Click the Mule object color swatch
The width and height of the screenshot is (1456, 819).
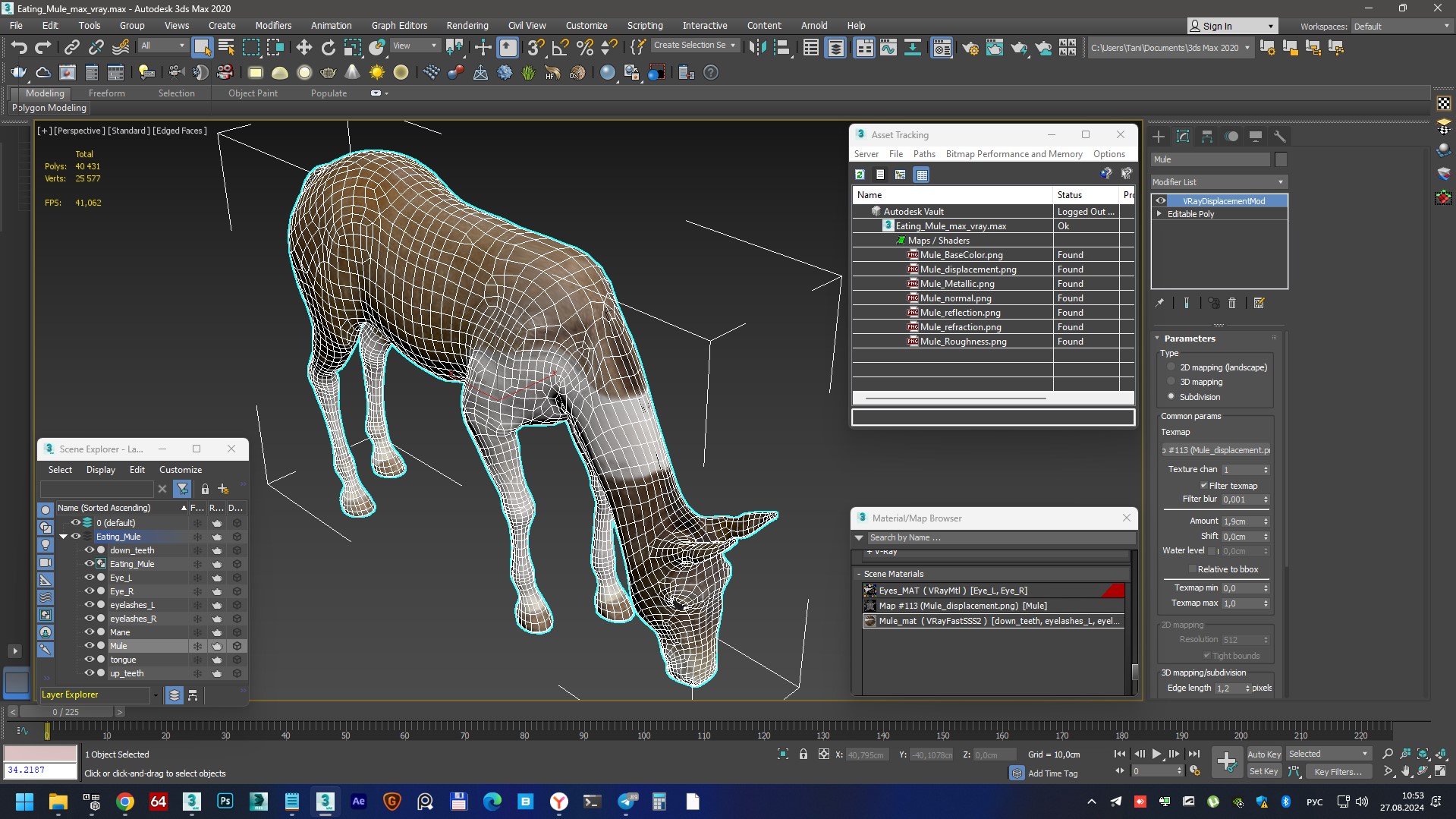tap(1281, 159)
